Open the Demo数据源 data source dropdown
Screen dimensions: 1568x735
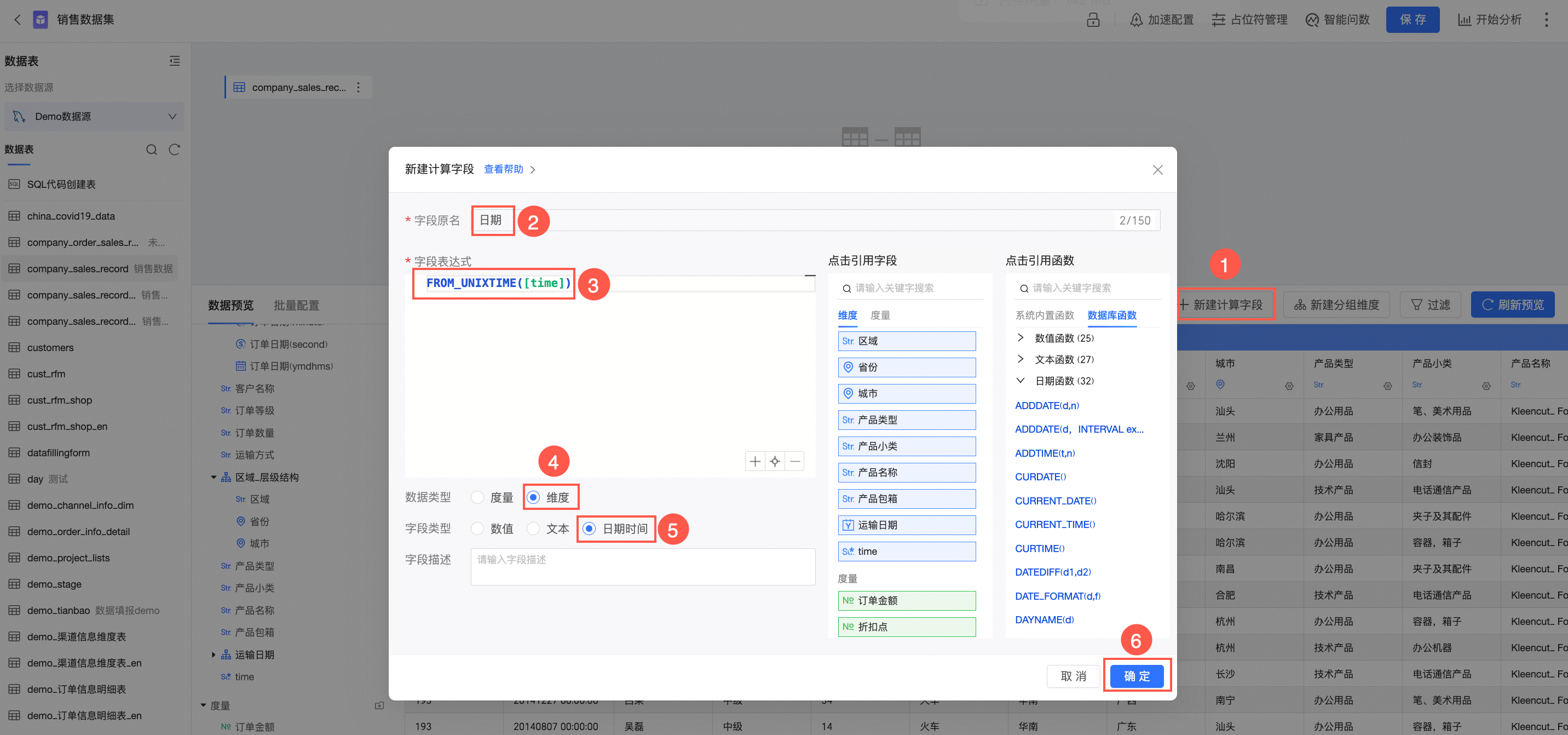[x=94, y=116]
